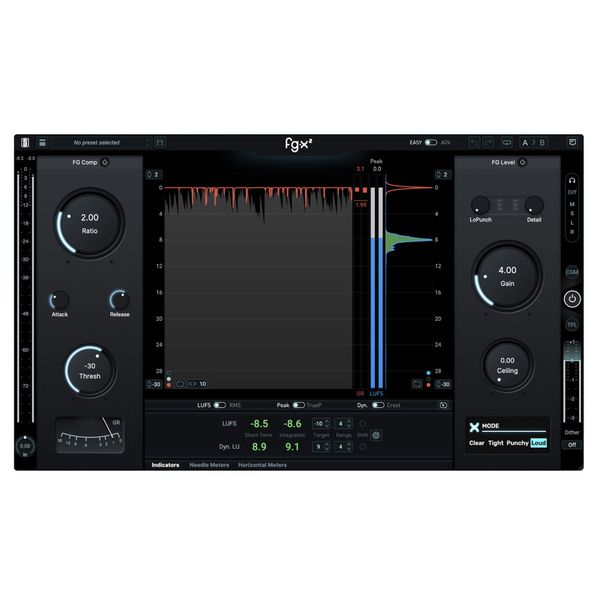Open the Indicators tab
600x600 pixels.
[x=165, y=465]
